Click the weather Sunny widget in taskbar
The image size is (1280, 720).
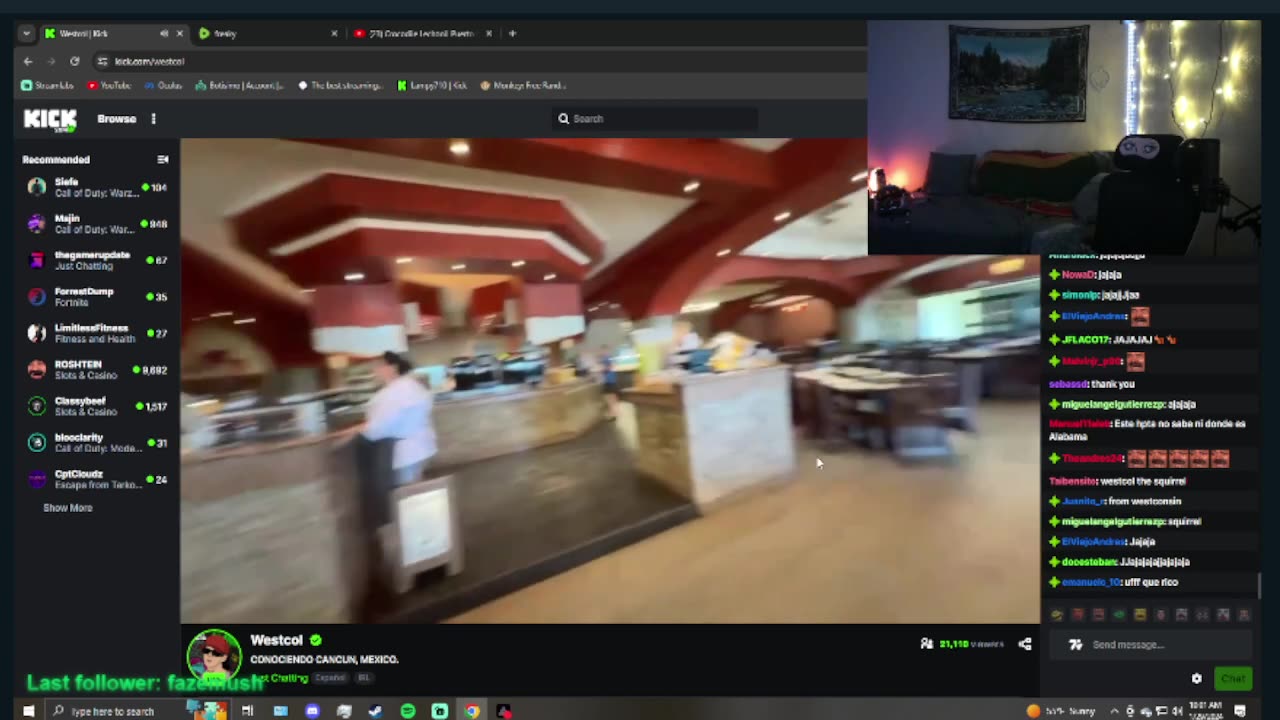pyautogui.click(x=1060, y=711)
